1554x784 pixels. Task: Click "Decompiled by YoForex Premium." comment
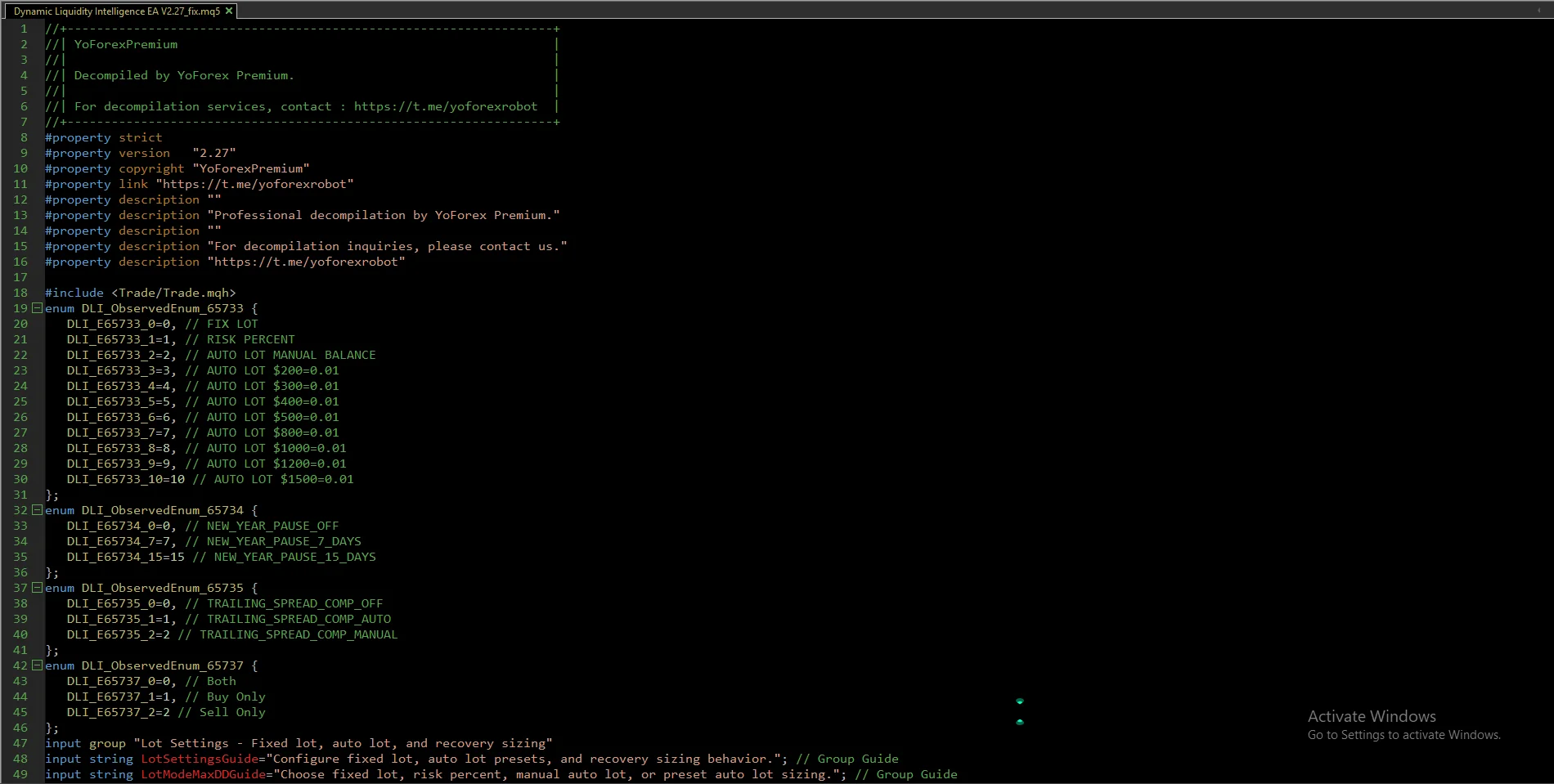tap(184, 75)
